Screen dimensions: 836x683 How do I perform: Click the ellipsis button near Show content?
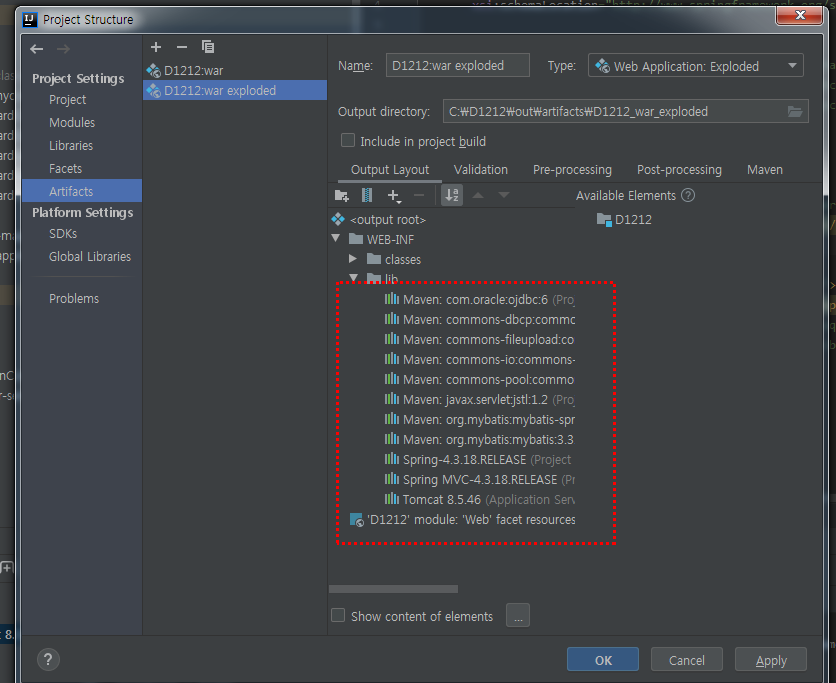coord(518,615)
